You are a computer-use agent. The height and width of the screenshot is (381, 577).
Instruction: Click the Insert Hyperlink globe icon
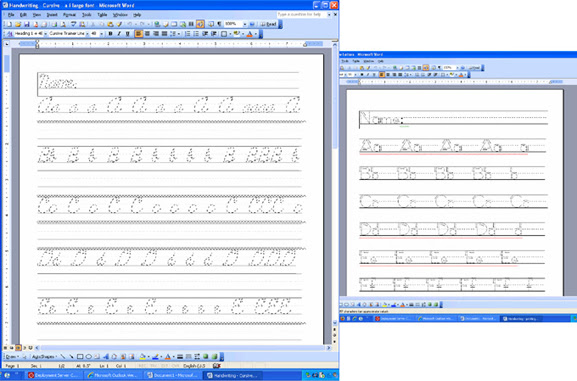[157, 24]
